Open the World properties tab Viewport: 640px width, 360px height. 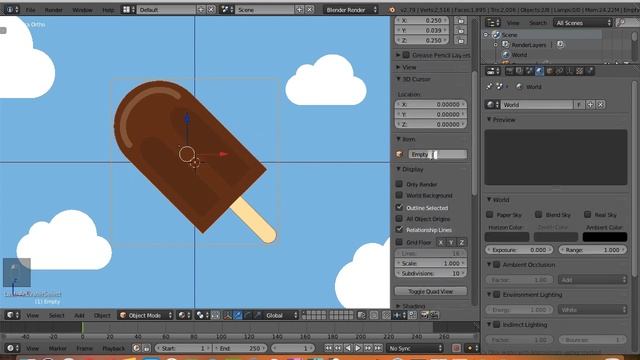coord(540,71)
